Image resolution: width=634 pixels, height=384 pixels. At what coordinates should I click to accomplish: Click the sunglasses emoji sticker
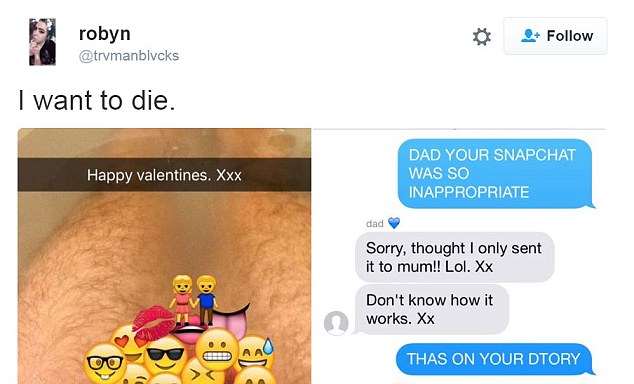[165, 355]
